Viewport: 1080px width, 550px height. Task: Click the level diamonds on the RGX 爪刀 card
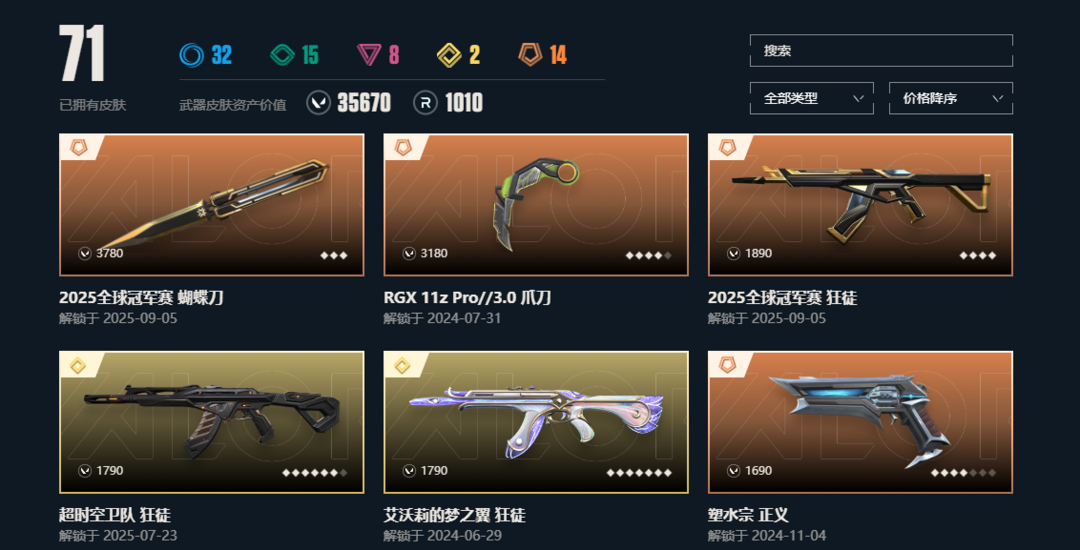coord(648,255)
